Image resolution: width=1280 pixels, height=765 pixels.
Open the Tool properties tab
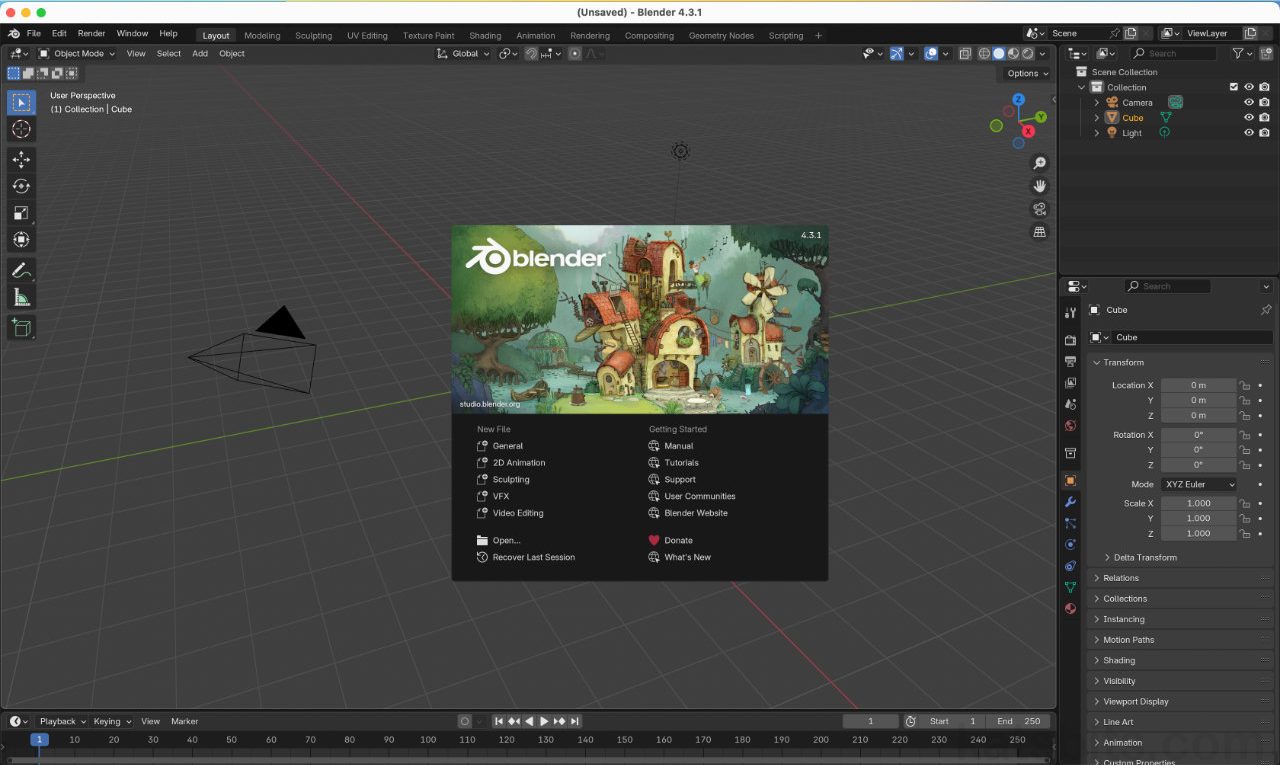tap(1070, 313)
